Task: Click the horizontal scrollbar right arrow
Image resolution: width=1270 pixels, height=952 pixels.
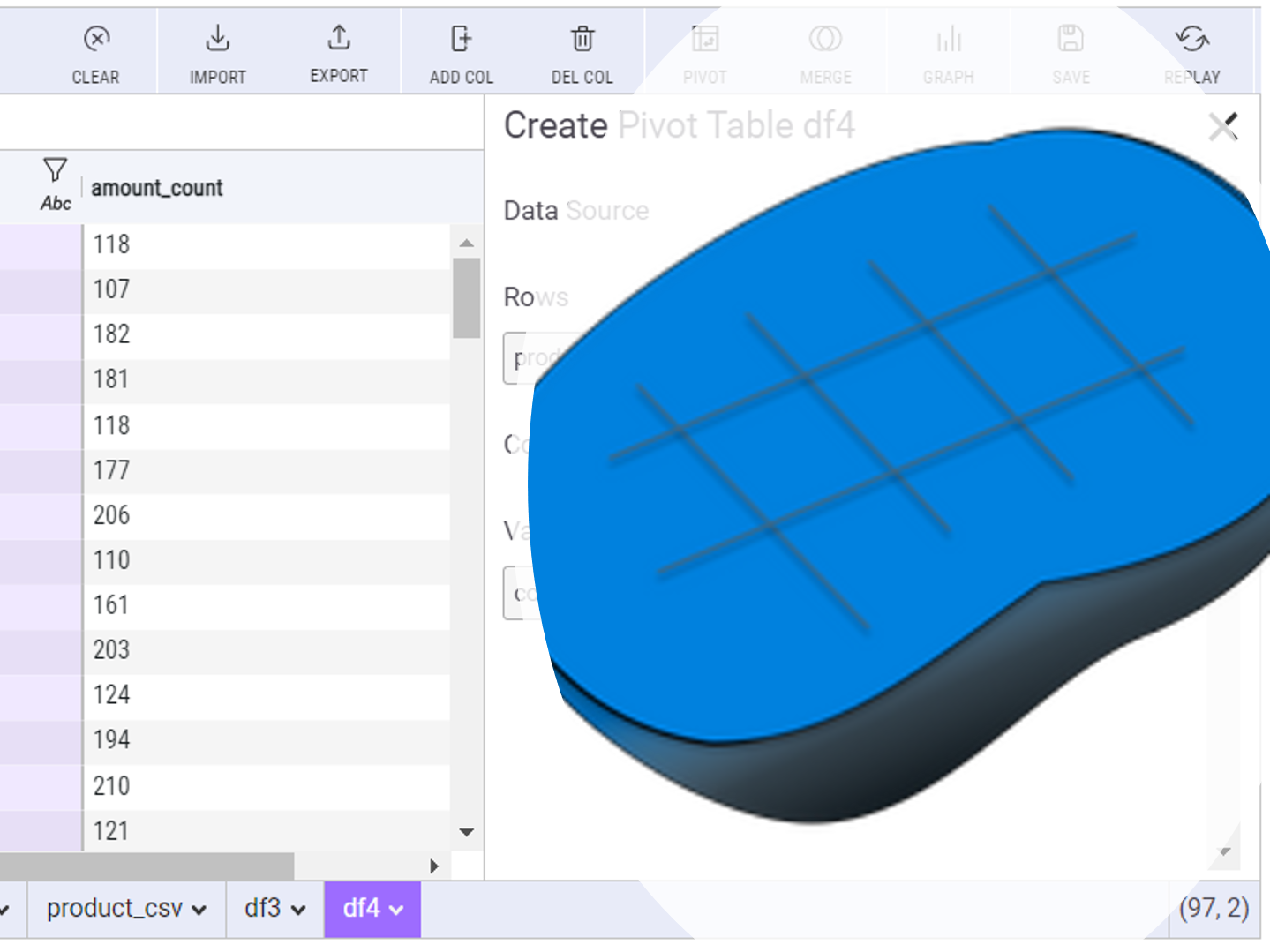Action: (x=434, y=866)
